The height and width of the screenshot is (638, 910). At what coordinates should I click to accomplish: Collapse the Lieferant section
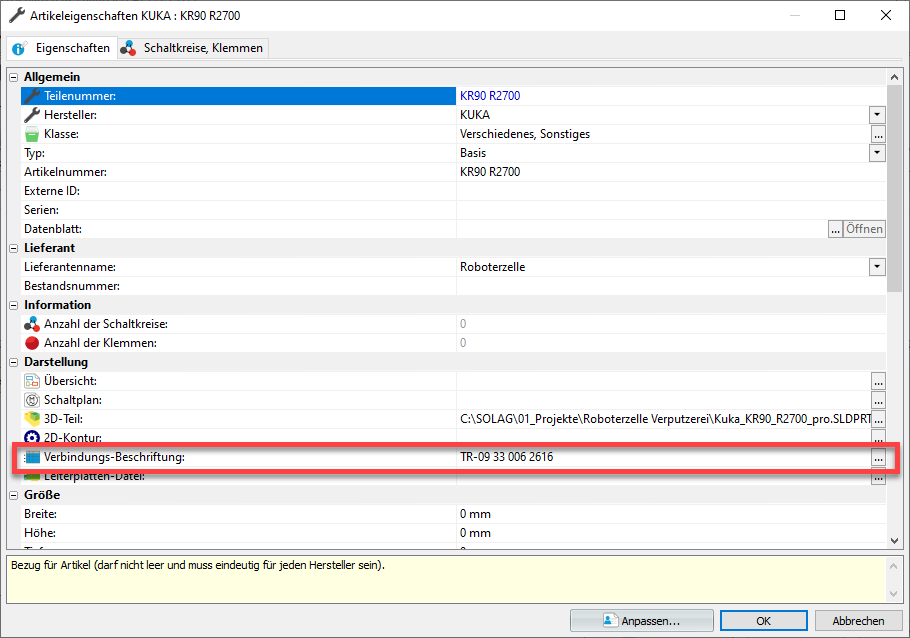tap(14, 248)
